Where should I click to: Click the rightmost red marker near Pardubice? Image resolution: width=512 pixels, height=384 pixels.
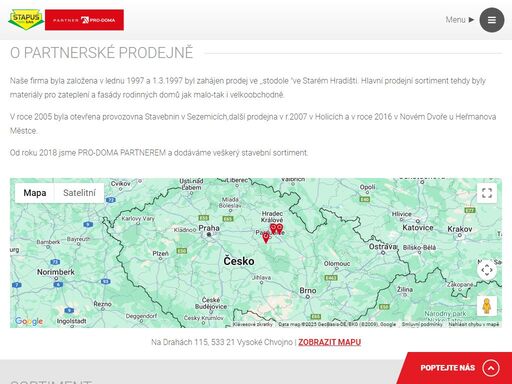pyautogui.click(x=280, y=229)
